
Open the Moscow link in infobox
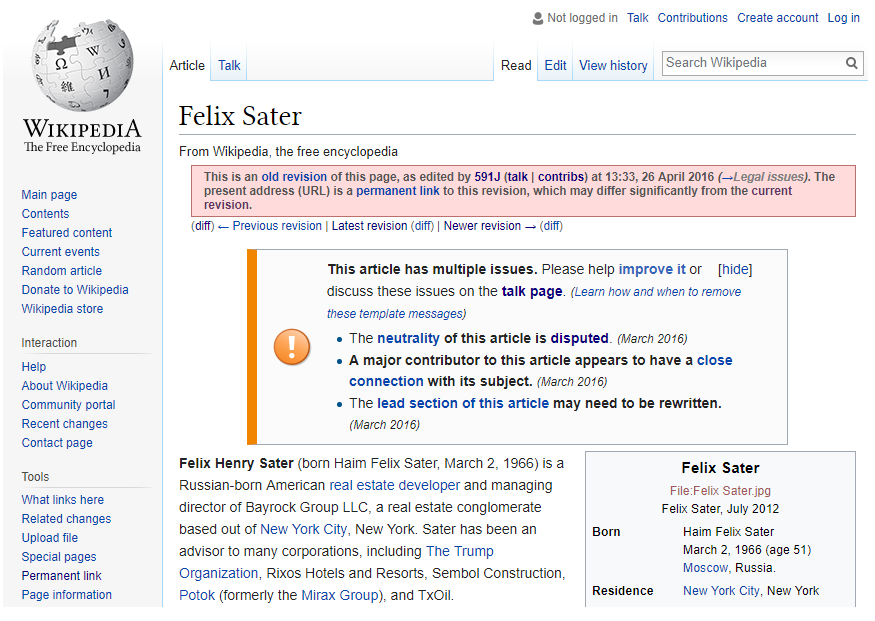tap(705, 568)
